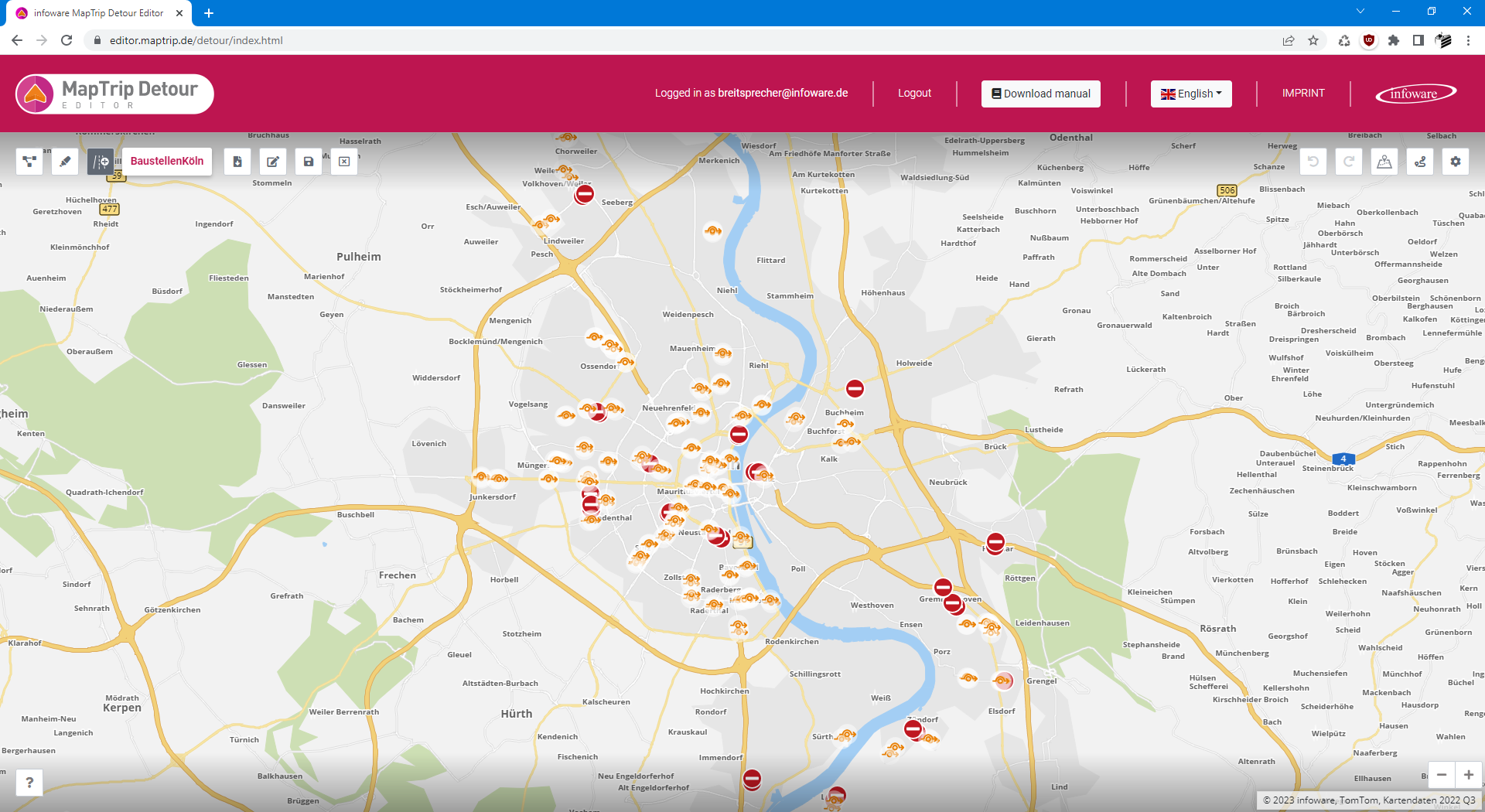Select highlighted detour marker near Grengel

(x=1002, y=681)
